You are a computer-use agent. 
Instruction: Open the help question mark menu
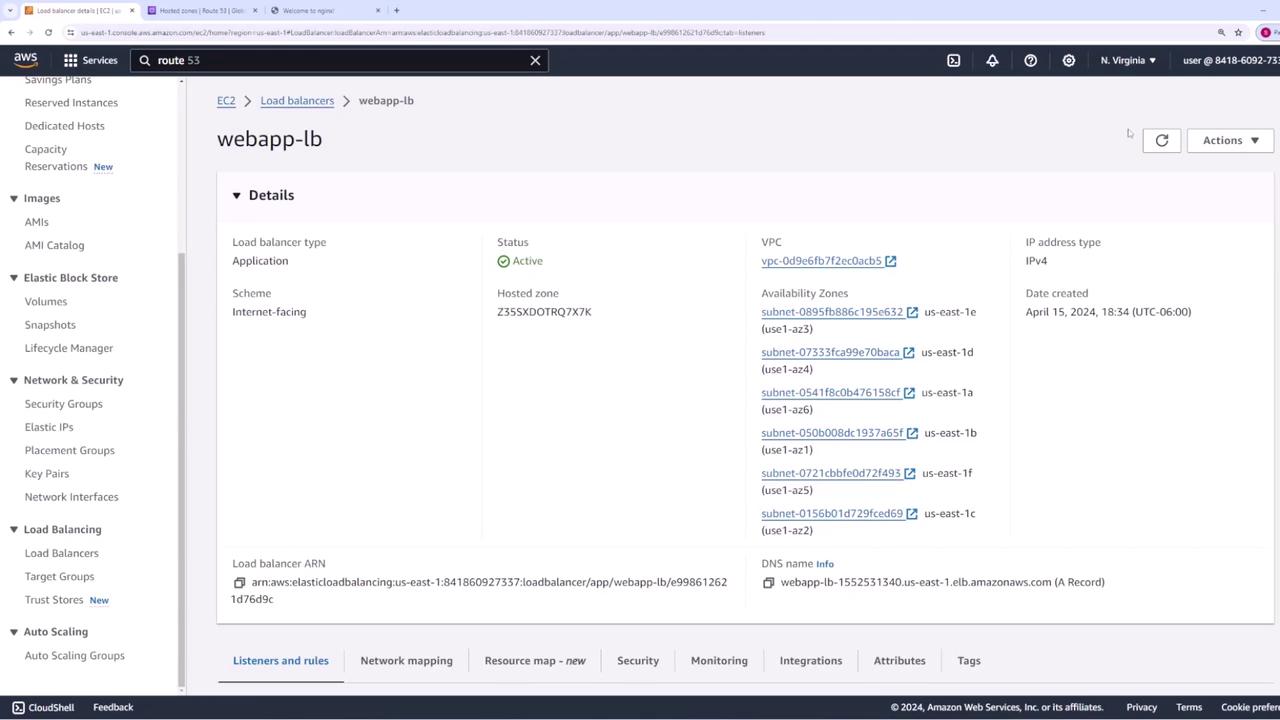1030,60
